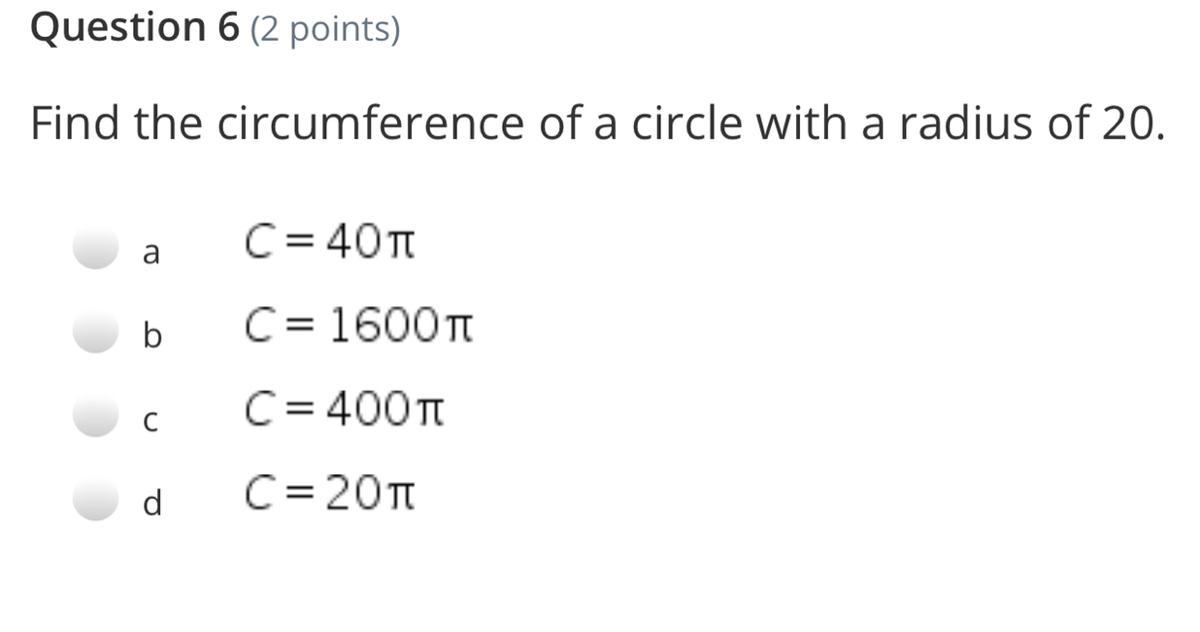This screenshot has height=632, width=1200.
Task: Select radio button for option a
Action: pos(97,247)
